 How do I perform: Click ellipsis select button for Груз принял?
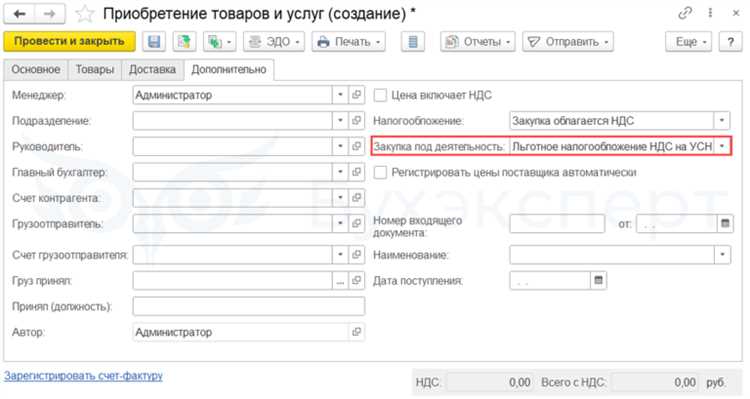point(340,280)
